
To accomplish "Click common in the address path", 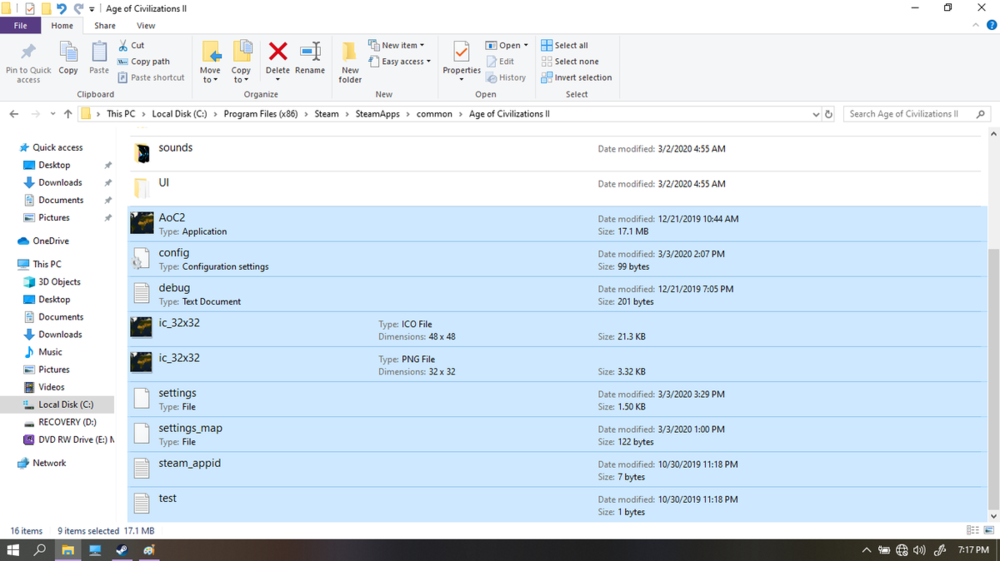I will 434,114.
